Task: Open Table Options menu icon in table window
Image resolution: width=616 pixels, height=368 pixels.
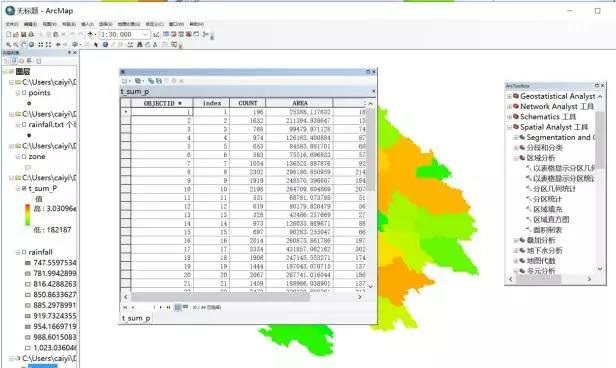Action: [x=125, y=81]
